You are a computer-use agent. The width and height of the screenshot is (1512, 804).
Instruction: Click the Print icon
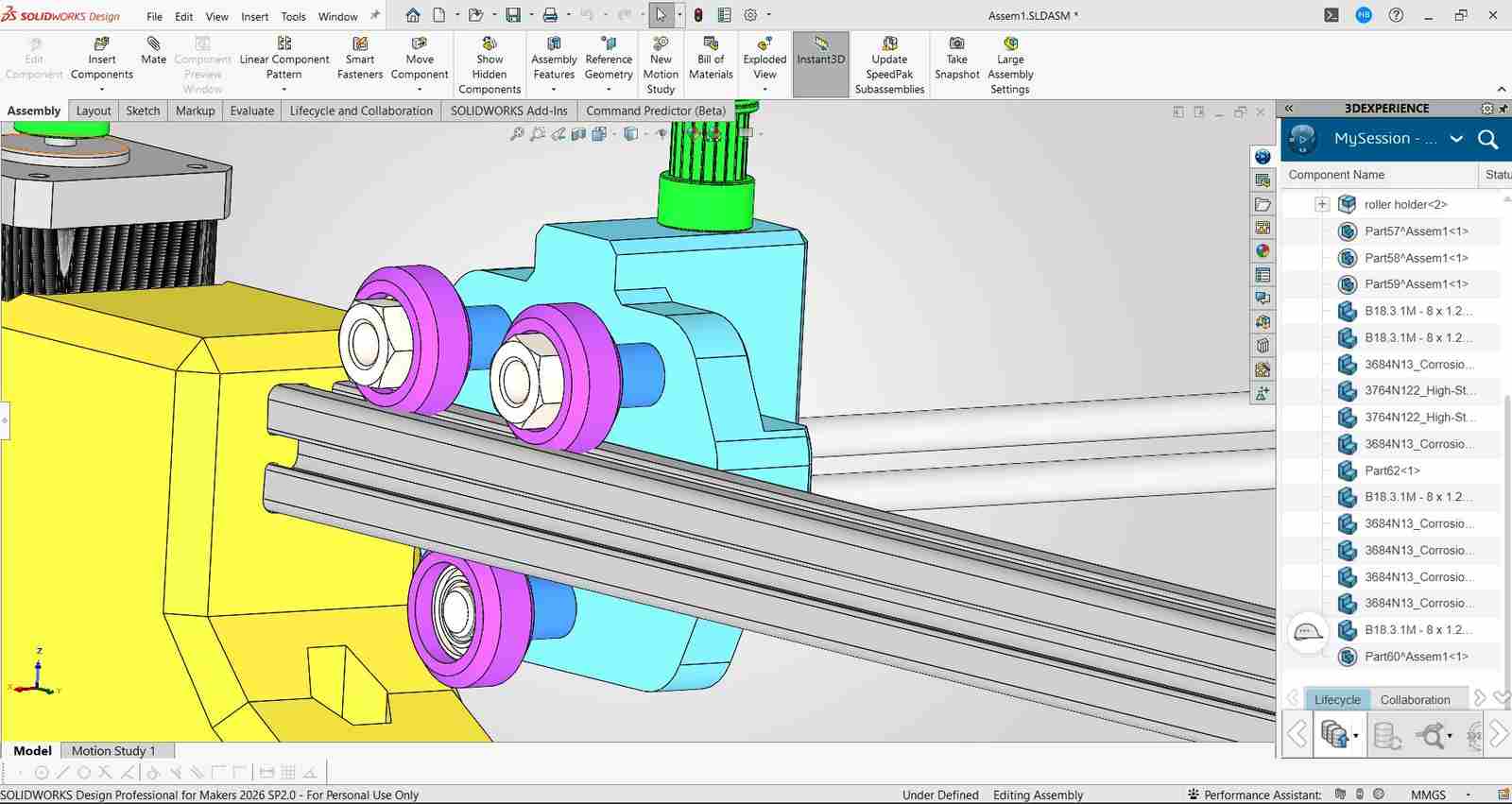pos(550,15)
